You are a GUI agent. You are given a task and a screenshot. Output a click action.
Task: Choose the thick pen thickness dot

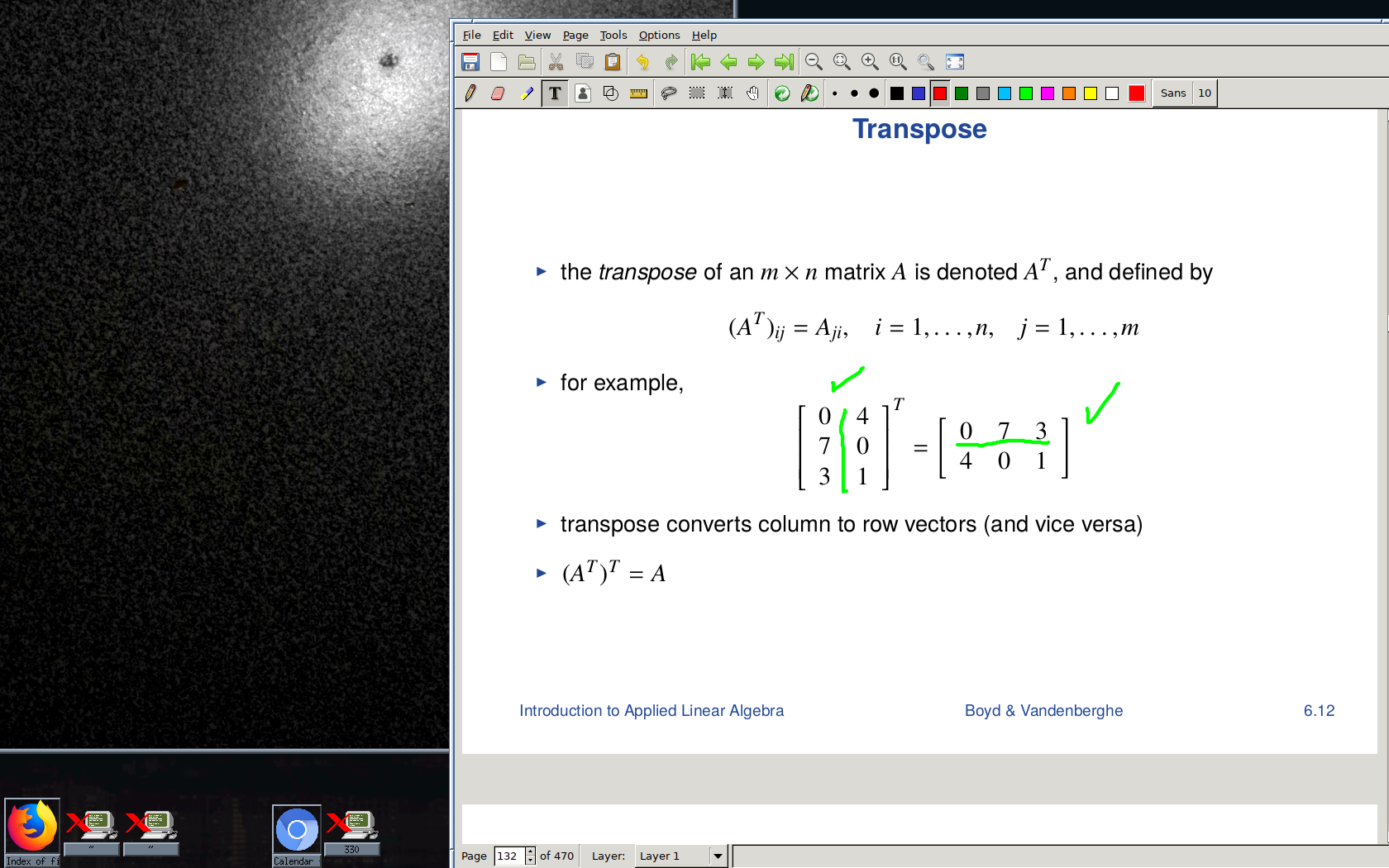[x=874, y=93]
